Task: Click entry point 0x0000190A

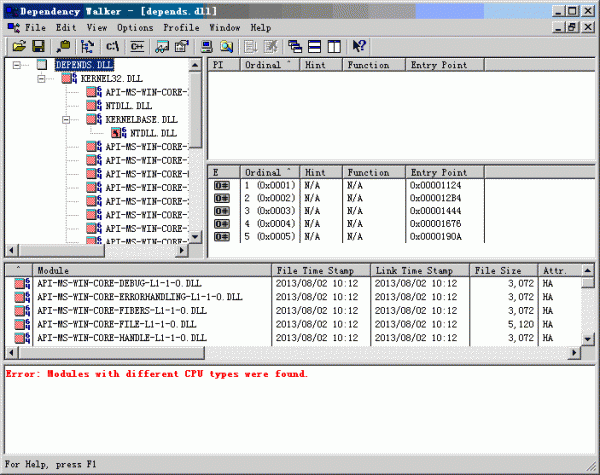Action: point(435,237)
